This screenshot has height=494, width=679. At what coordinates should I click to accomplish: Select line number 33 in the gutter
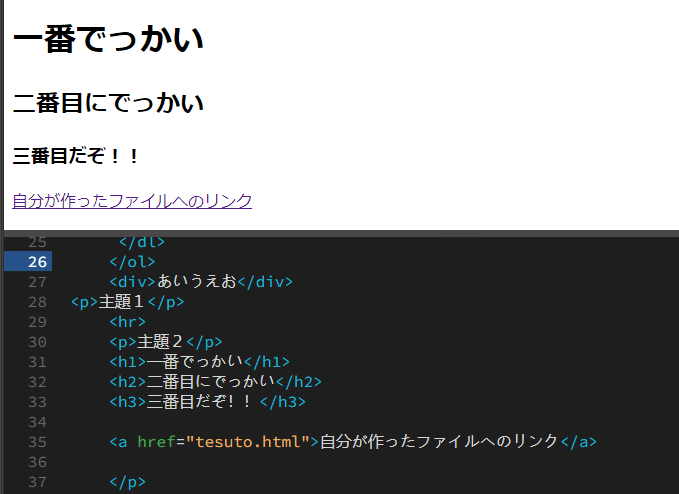coord(37,402)
